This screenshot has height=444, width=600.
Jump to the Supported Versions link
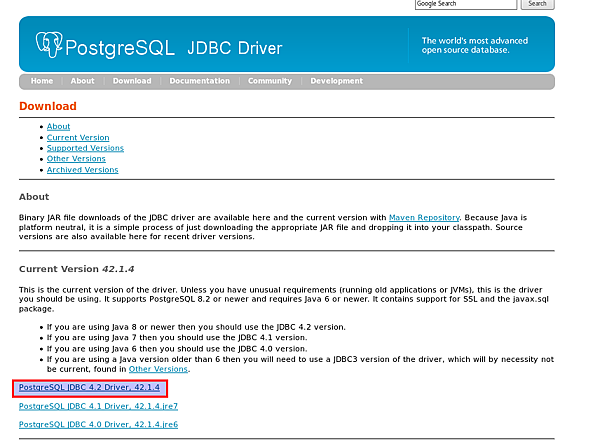[x=85, y=148]
